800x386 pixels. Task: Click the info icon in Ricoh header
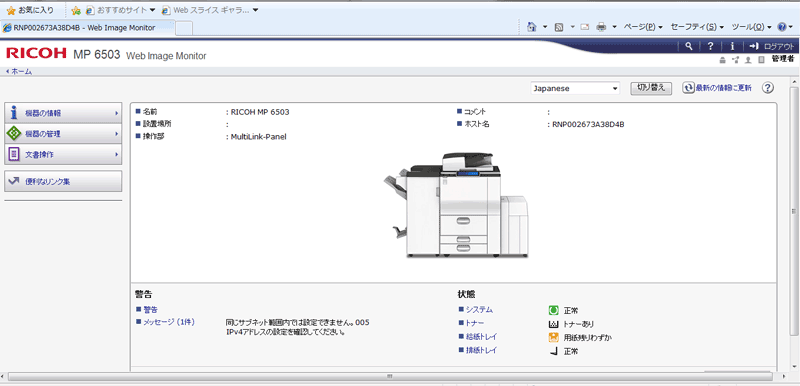point(732,46)
